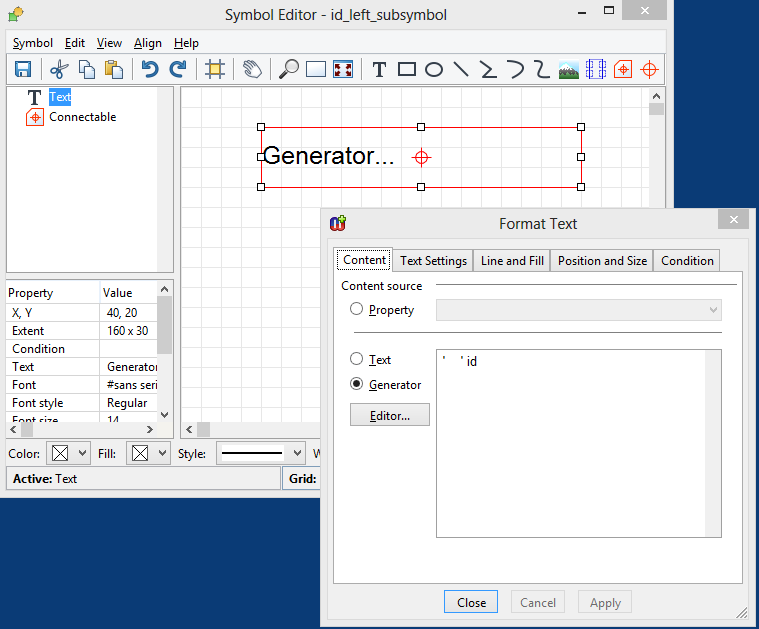Toggle the grid icon in toolbar
This screenshot has width=759, height=629.
214,69
